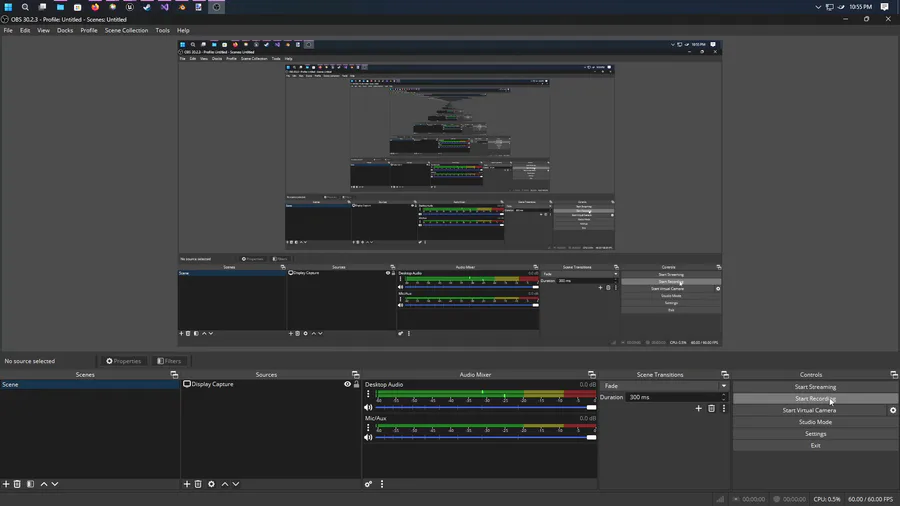This screenshot has width=900, height=506.
Task: Remove selected source with trash icon
Action: [198, 484]
